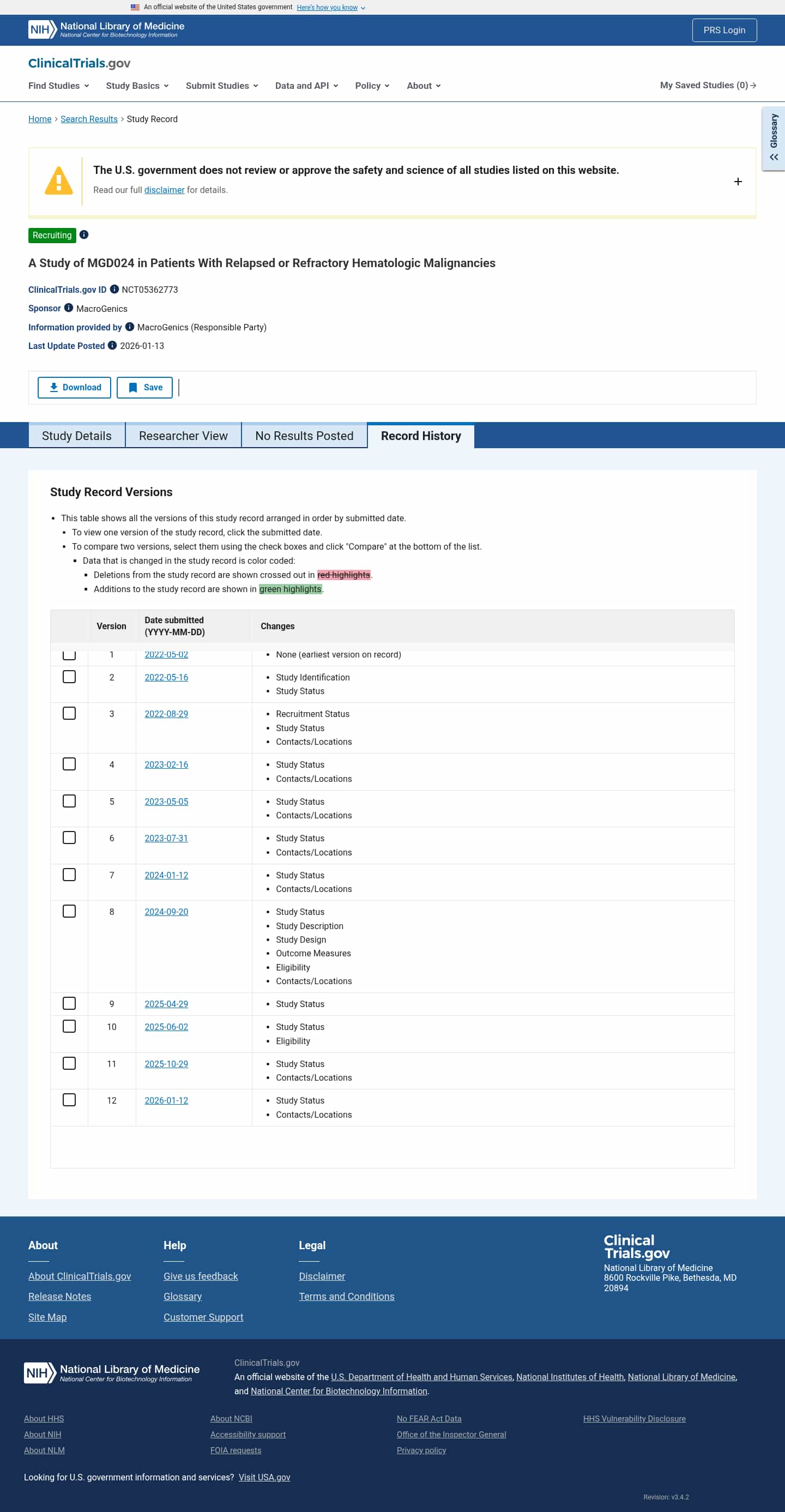Open the HHS Vulnerability Disclosure link
The image size is (785, 1512).
point(634,1419)
